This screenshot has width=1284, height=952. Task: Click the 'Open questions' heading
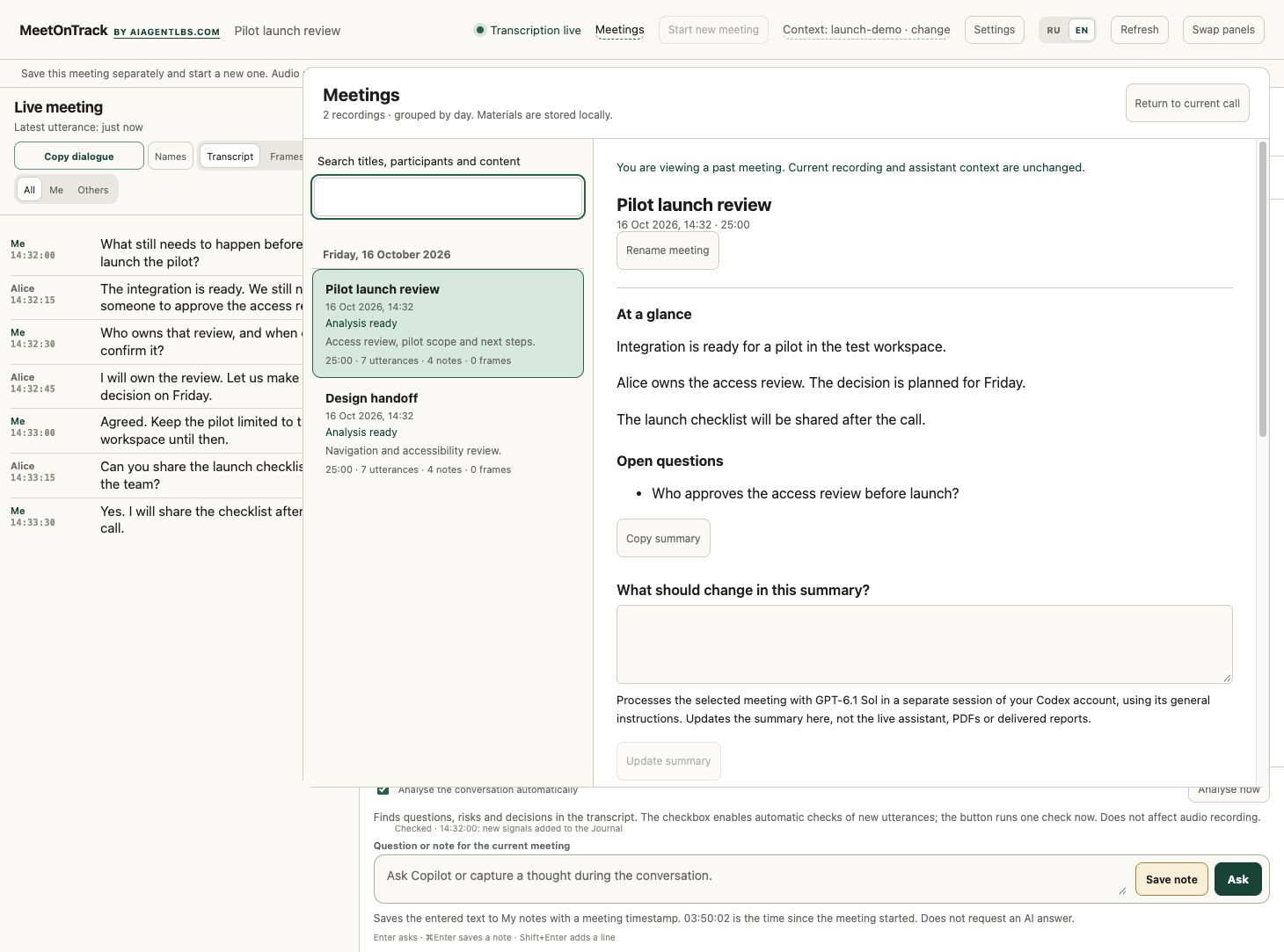pyautogui.click(x=670, y=461)
